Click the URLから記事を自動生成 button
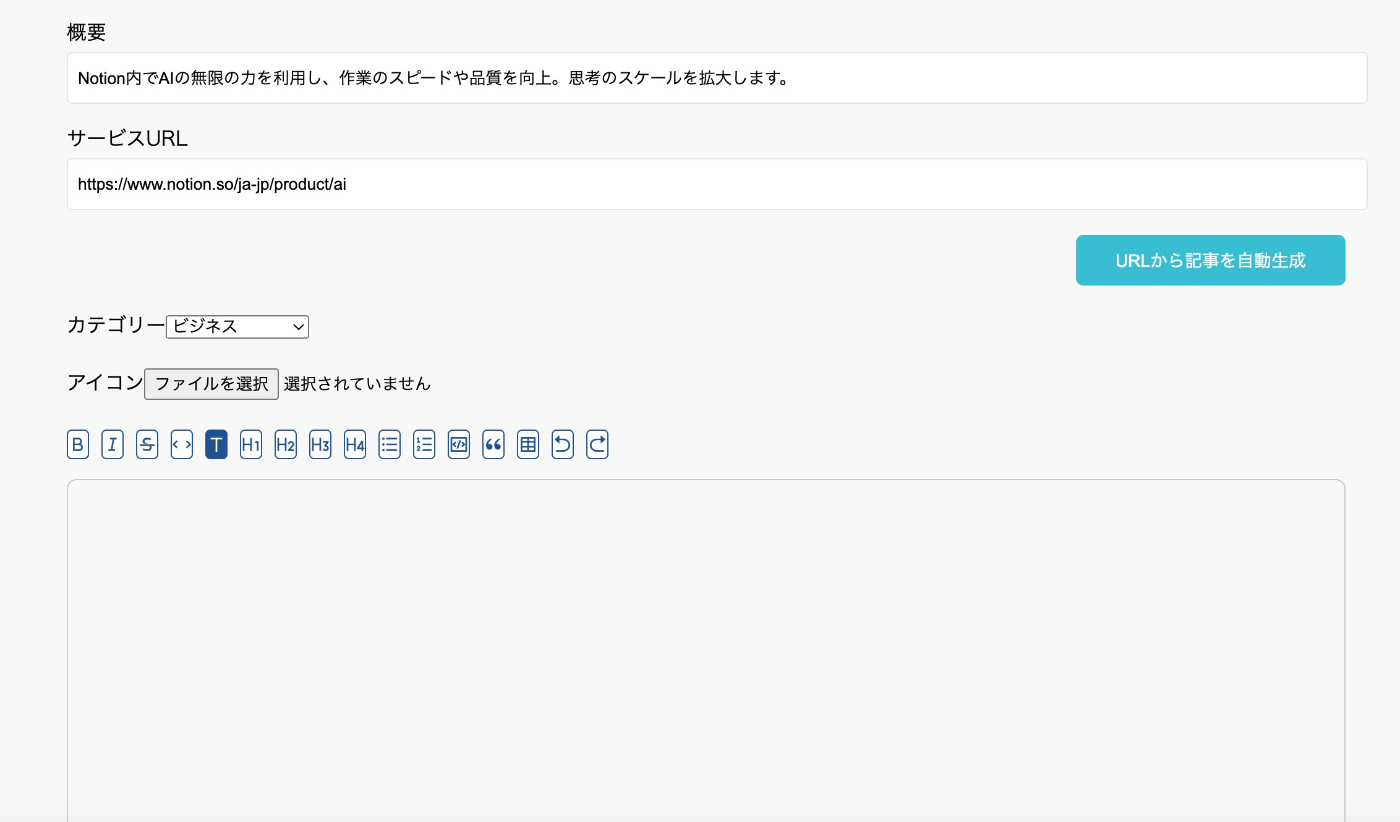Screen dimensions: 1400x822 coord(1210,260)
